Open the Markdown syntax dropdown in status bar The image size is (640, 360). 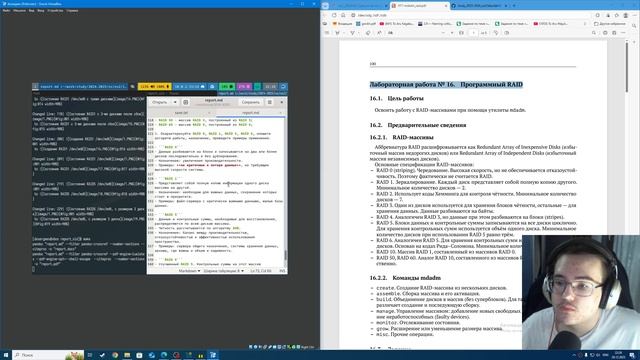(x=190, y=271)
